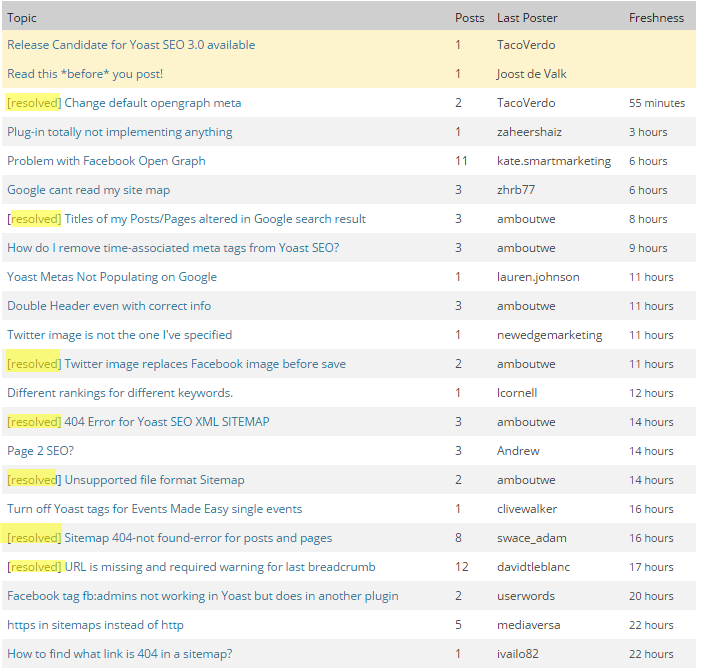The height and width of the screenshot is (670, 713).
Task: Click last poster 'davidtleblanc'
Action: tap(533, 567)
